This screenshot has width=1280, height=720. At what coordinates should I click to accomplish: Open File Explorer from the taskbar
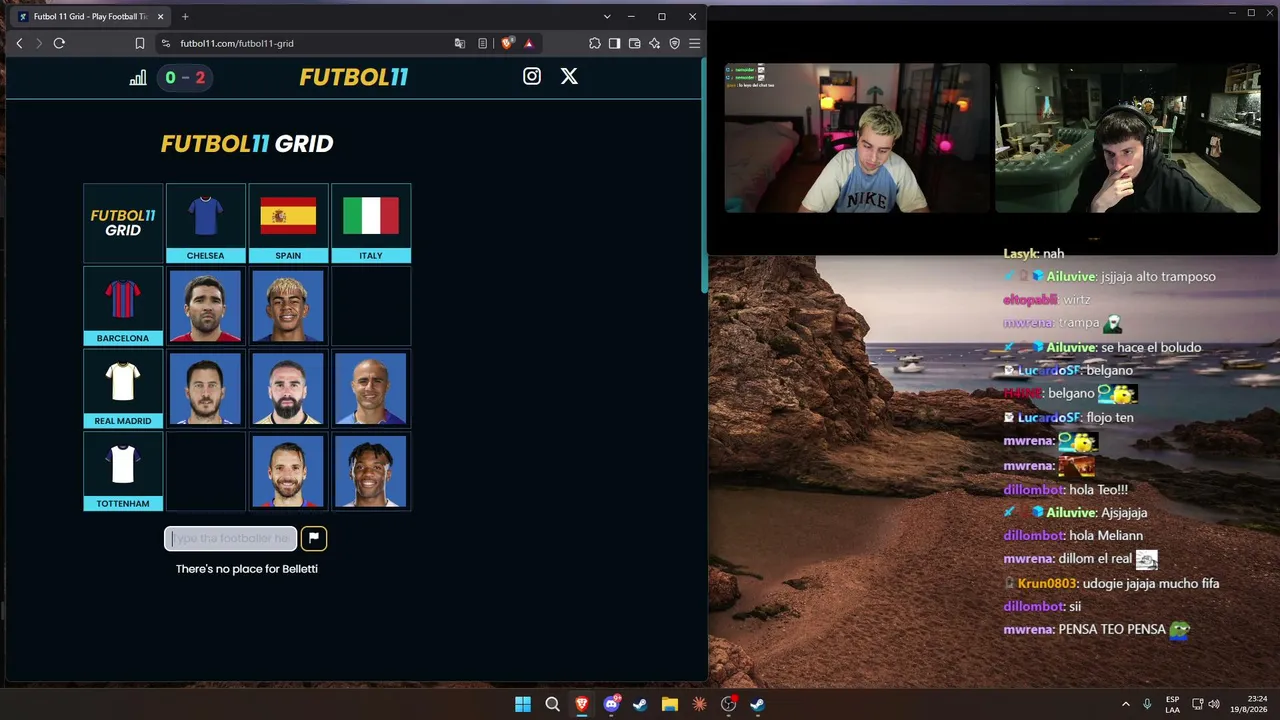[670, 704]
